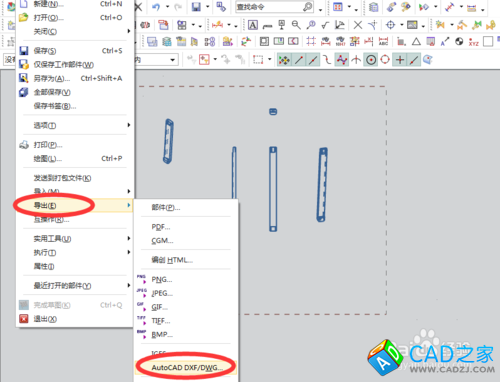500x382 pixels.
Task: Click the white color box at toolbar end
Action: pyautogui.click(x=488, y=42)
